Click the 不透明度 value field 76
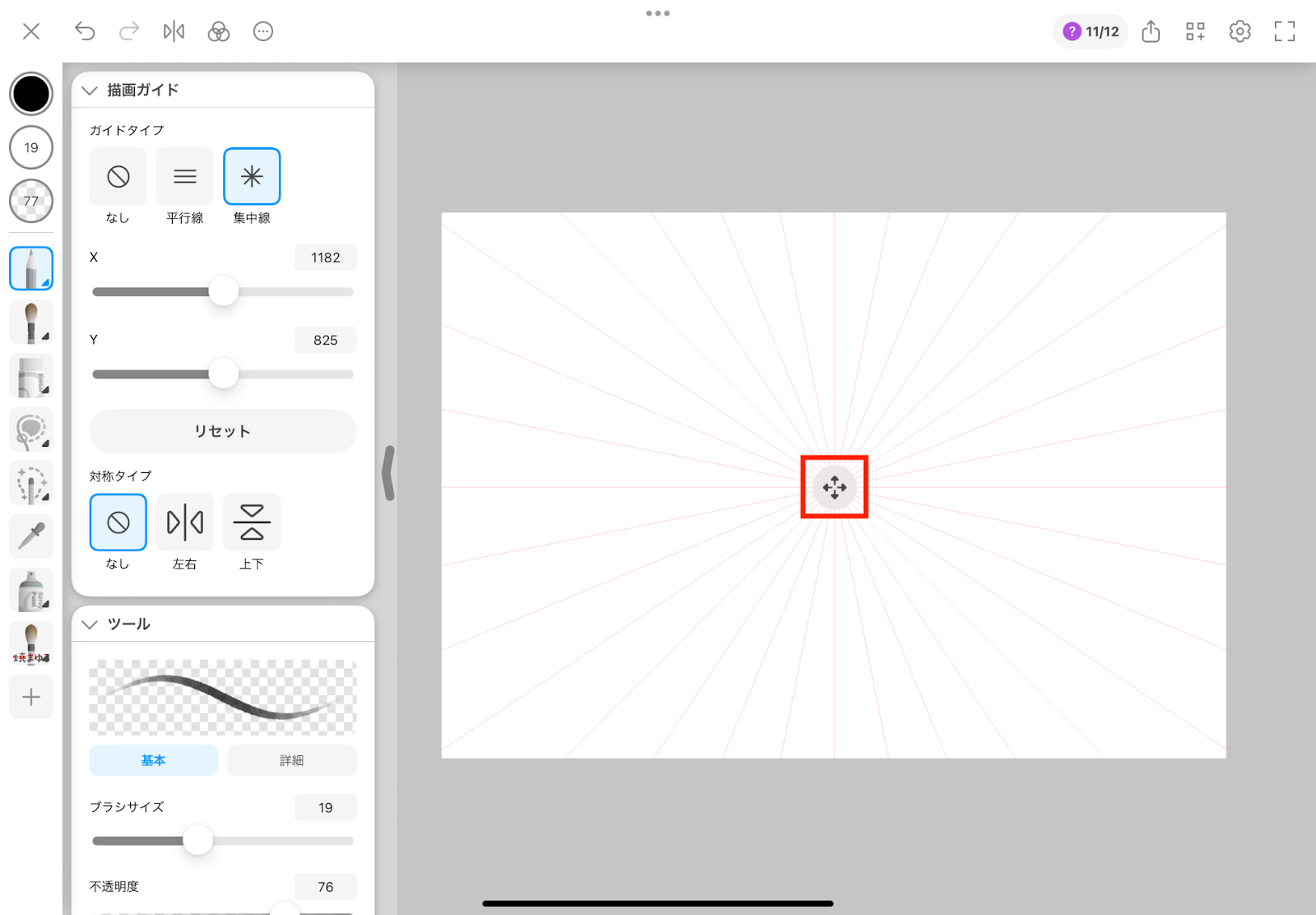The height and width of the screenshot is (915, 1316). [x=325, y=886]
